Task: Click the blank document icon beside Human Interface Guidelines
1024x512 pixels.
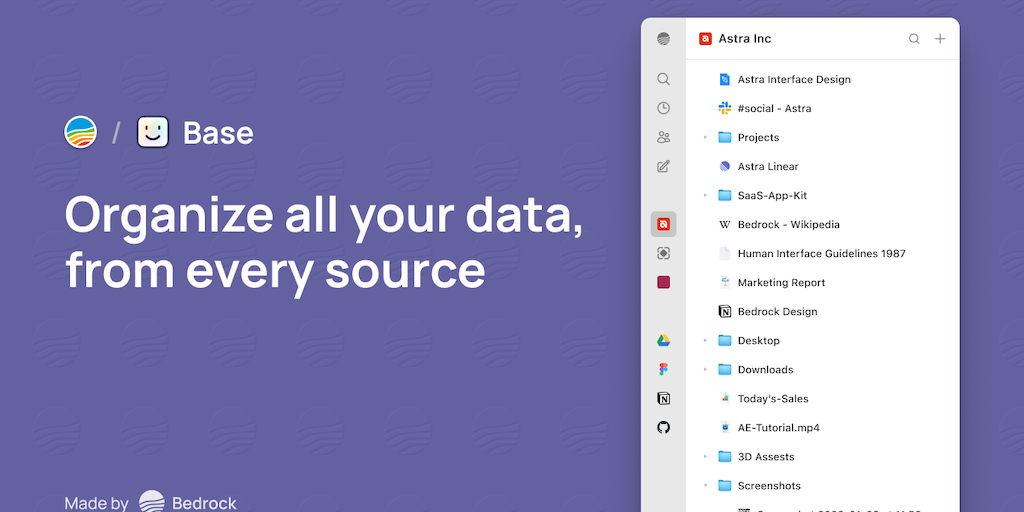Action: click(x=724, y=253)
